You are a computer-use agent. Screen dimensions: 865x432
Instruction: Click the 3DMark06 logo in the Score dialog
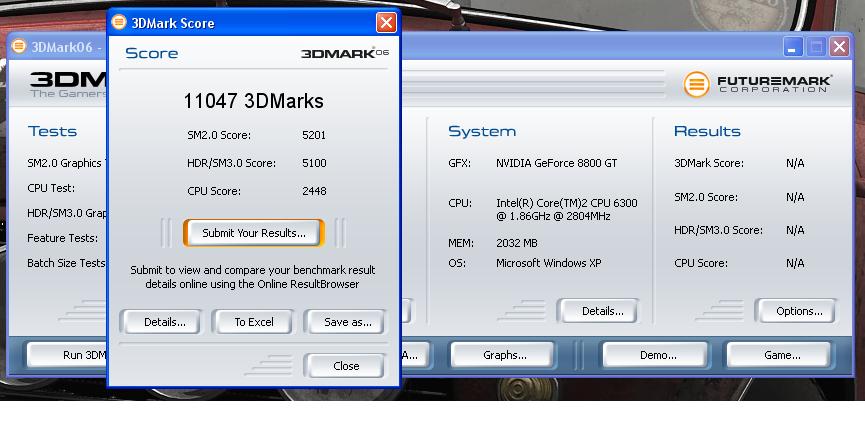pyautogui.click(x=345, y=53)
